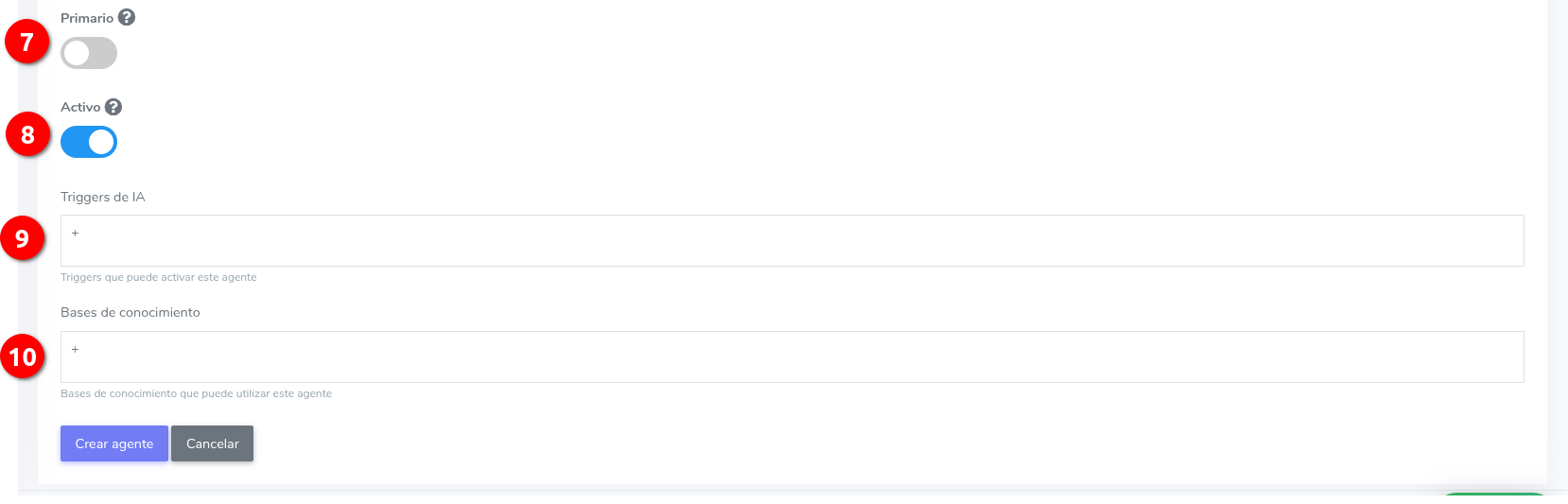1568x504 pixels.
Task: Open the help icon beside Primario
Action: pos(127,17)
